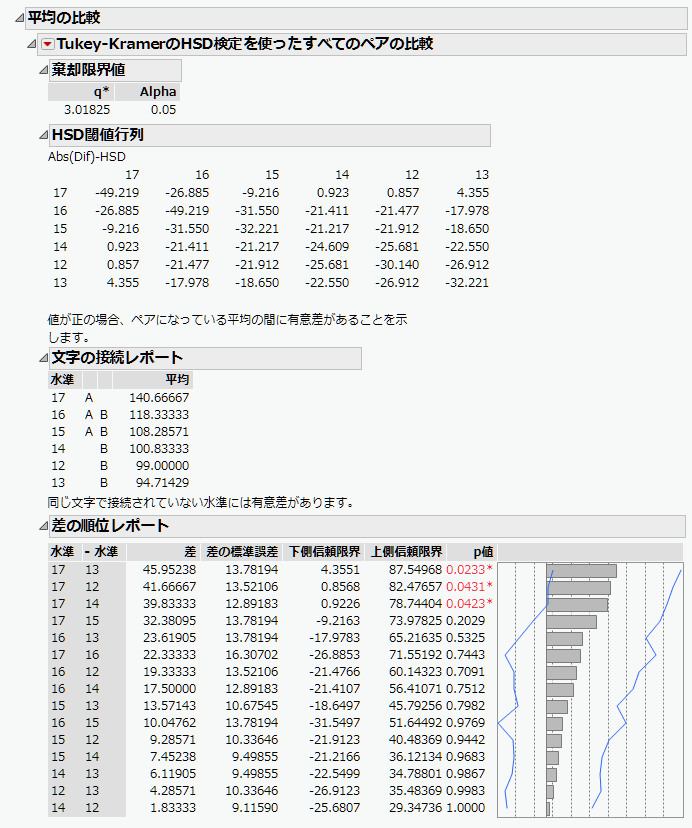Select the q* value 3.01825
The width and height of the screenshot is (692, 828).
87,110
